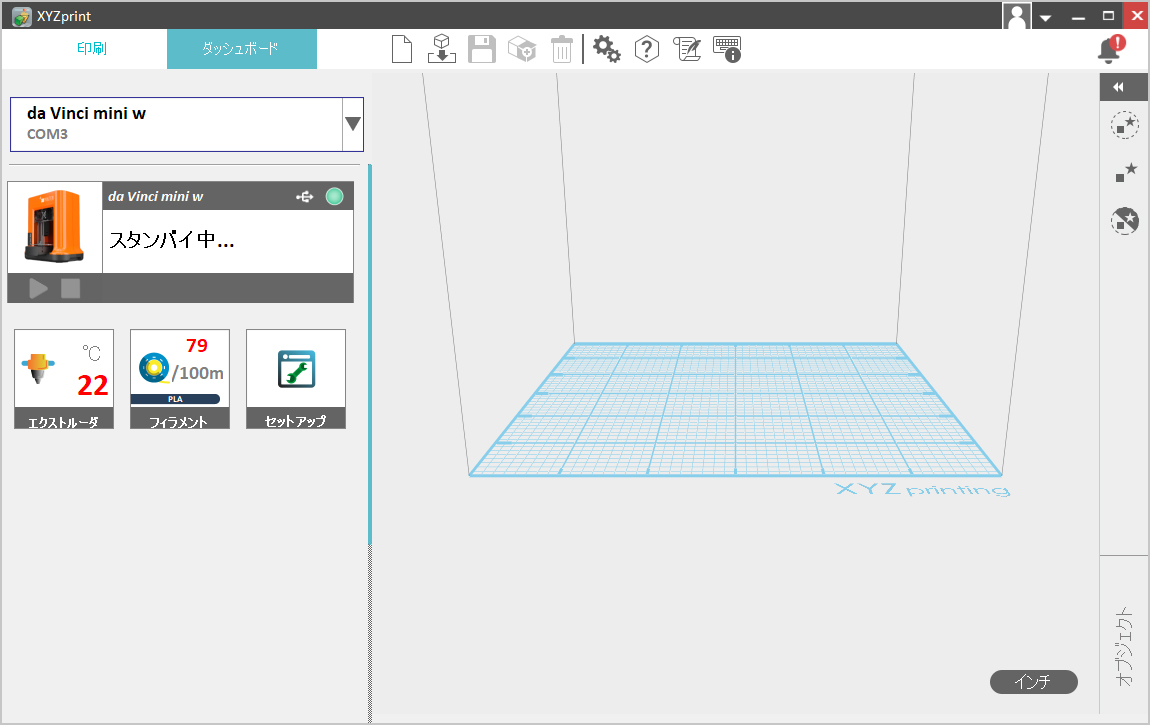
Task: Click the user account avatar icon
Action: (x=1017, y=16)
